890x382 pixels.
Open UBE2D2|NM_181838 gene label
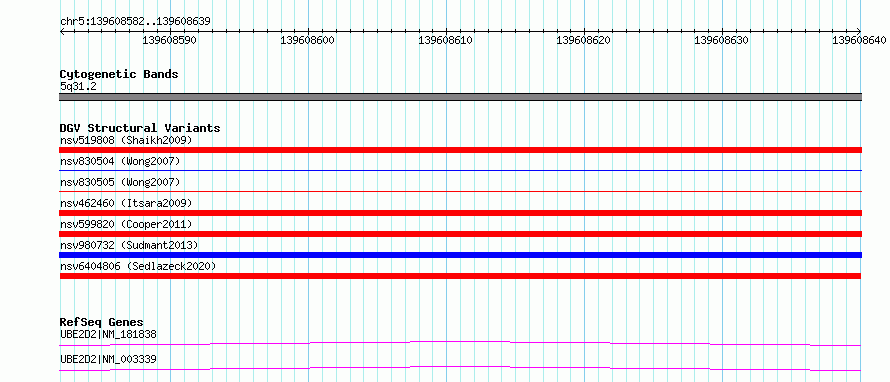point(108,334)
